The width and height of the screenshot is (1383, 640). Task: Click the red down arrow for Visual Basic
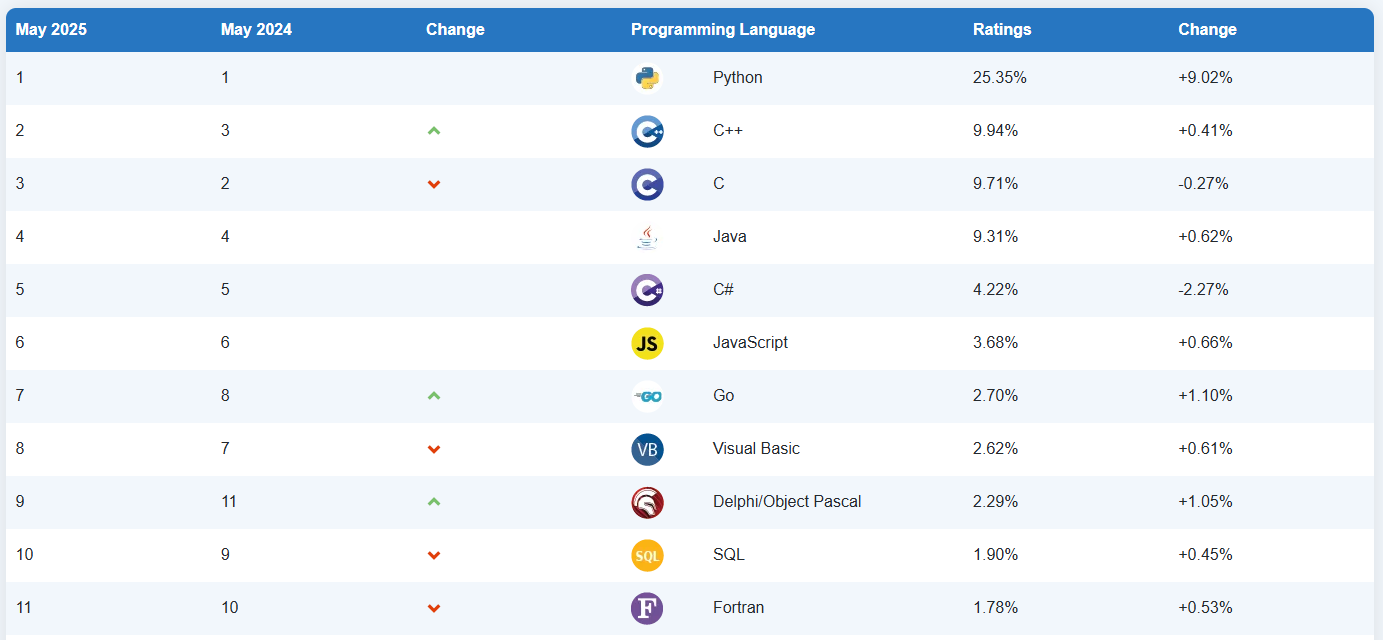tap(434, 449)
